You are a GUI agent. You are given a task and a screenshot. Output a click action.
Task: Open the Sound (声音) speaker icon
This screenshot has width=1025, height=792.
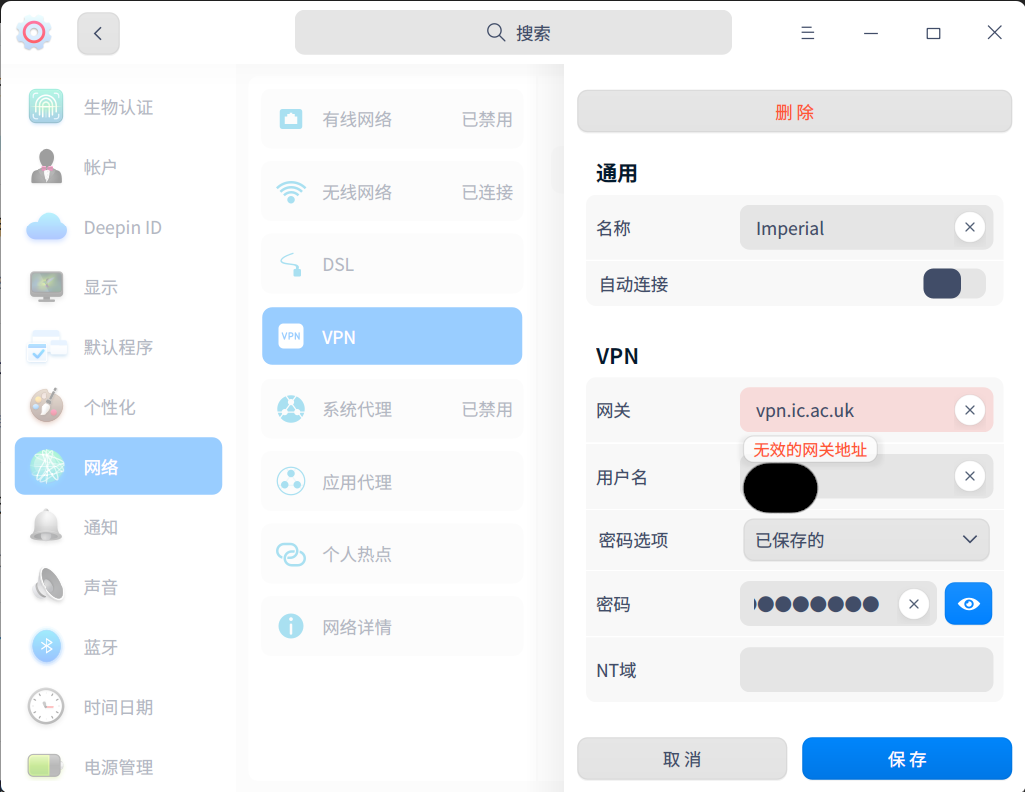(47, 586)
